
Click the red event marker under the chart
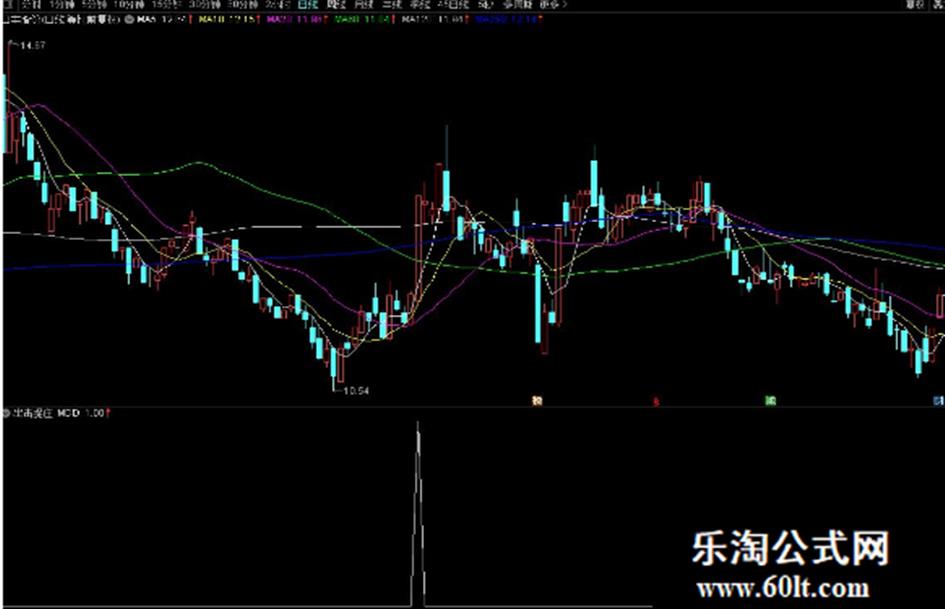point(656,401)
